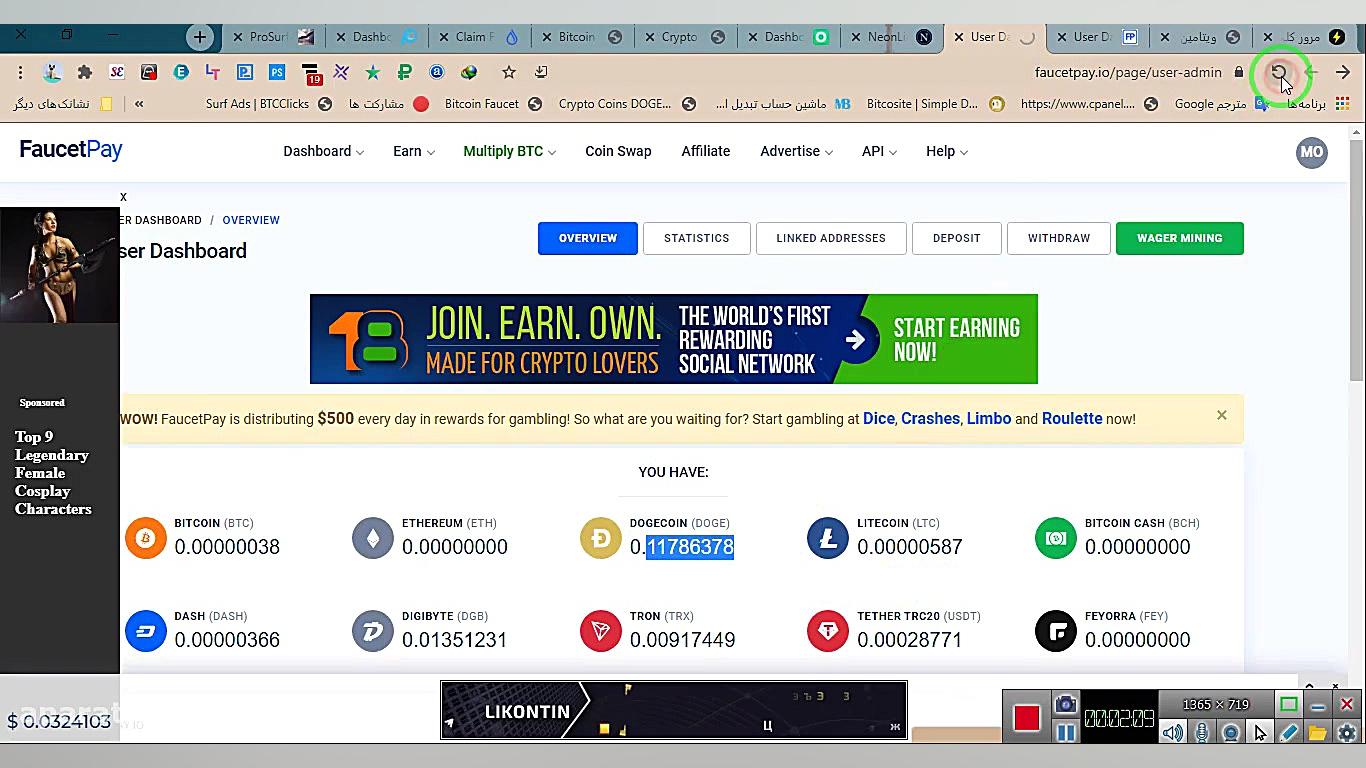Bookmark this page with the star icon
Image resolution: width=1366 pixels, height=768 pixels.
[509, 72]
